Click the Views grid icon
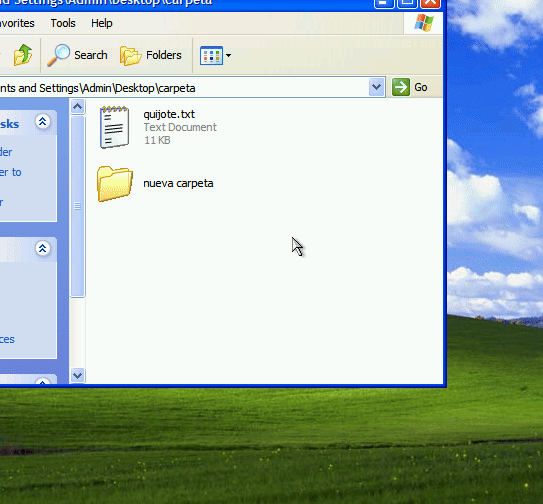The width and height of the screenshot is (543, 504). coord(211,55)
